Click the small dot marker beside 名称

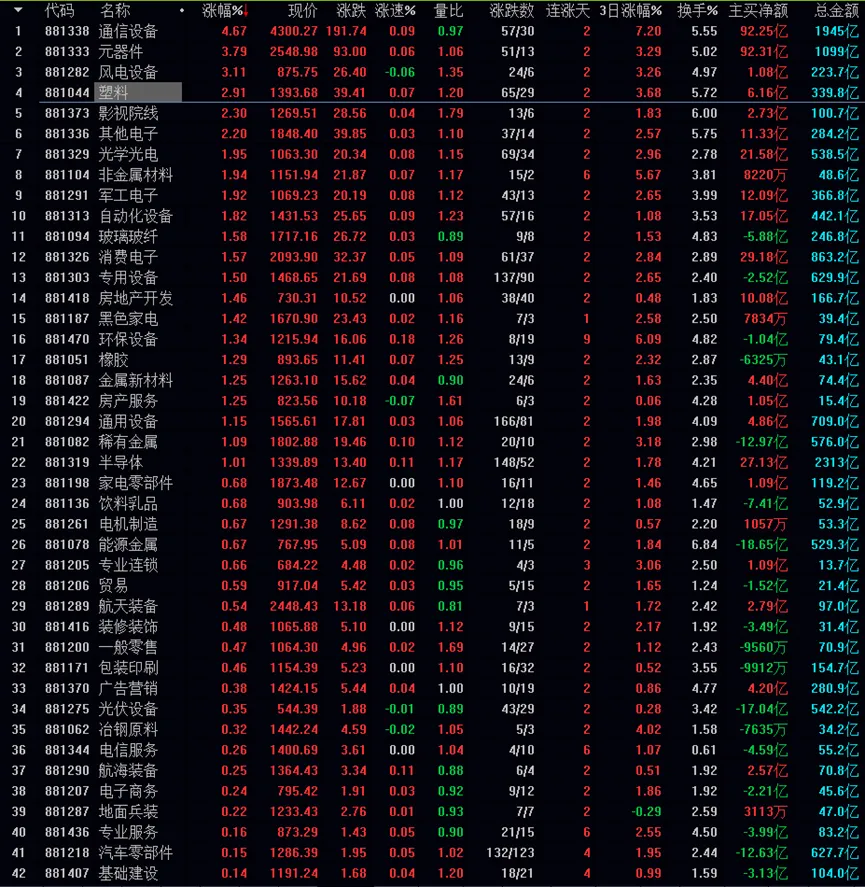coord(182,10)
